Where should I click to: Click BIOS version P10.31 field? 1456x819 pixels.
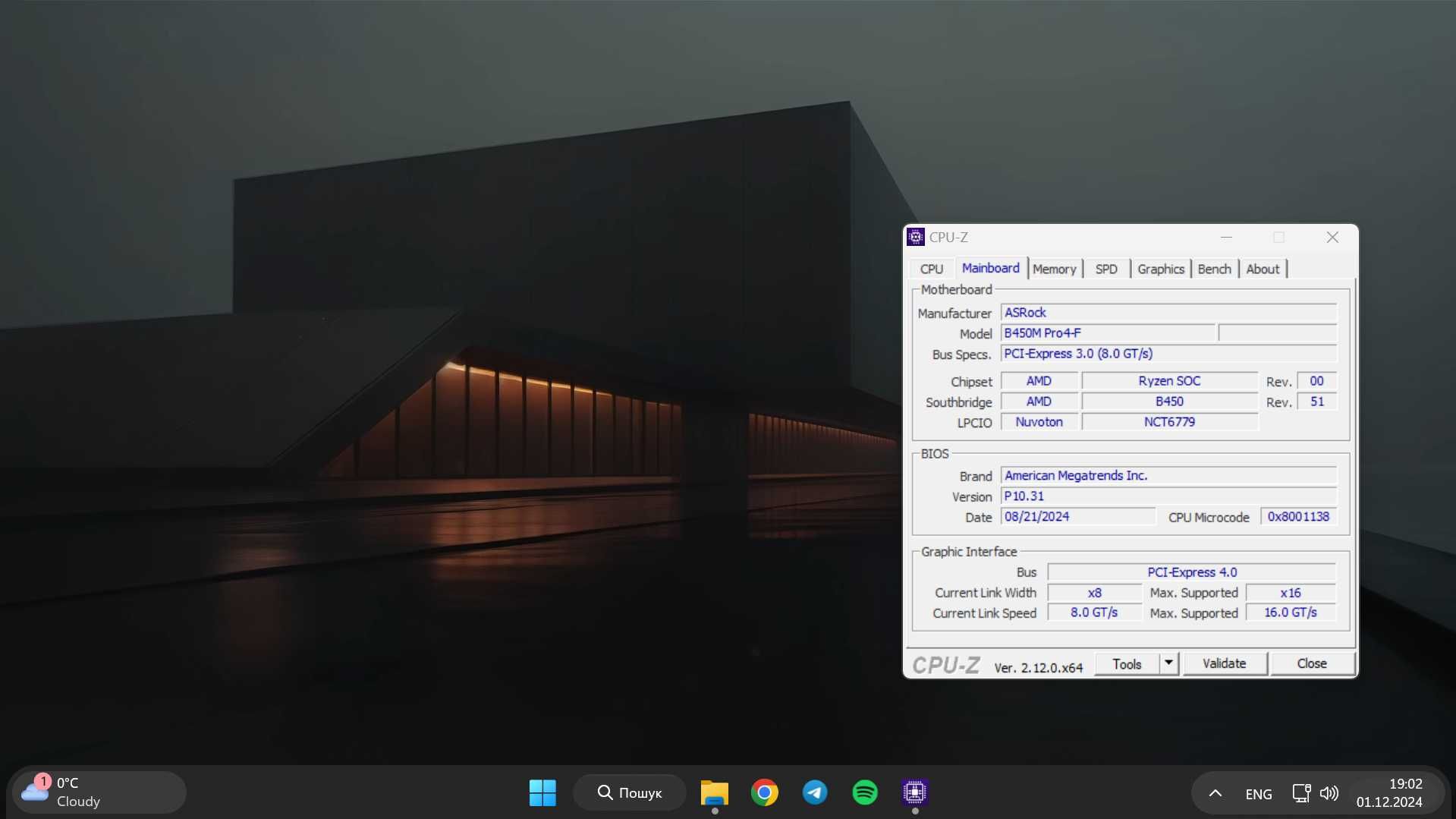click(1168, 496)
